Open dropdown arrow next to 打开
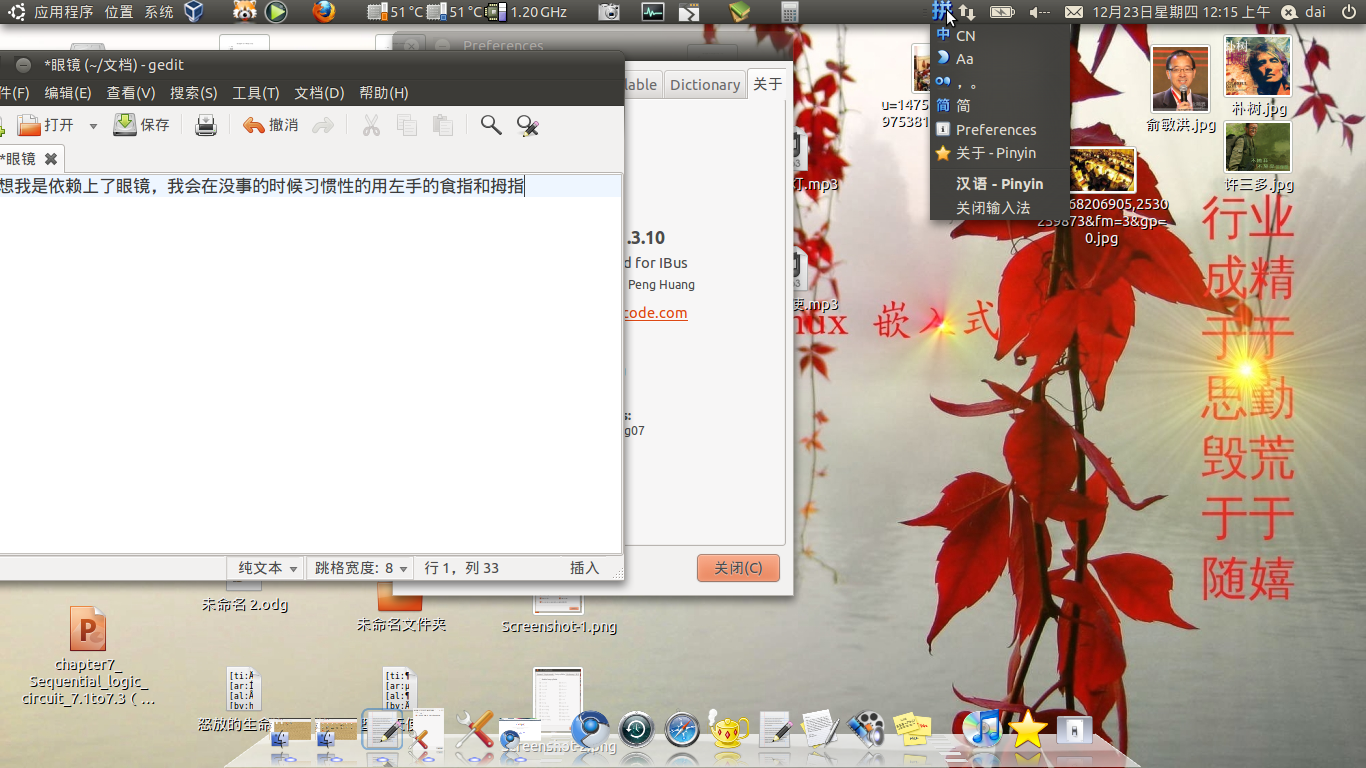Image resolution: width=1366 pixels, height=768 pixels. (93, 126)
